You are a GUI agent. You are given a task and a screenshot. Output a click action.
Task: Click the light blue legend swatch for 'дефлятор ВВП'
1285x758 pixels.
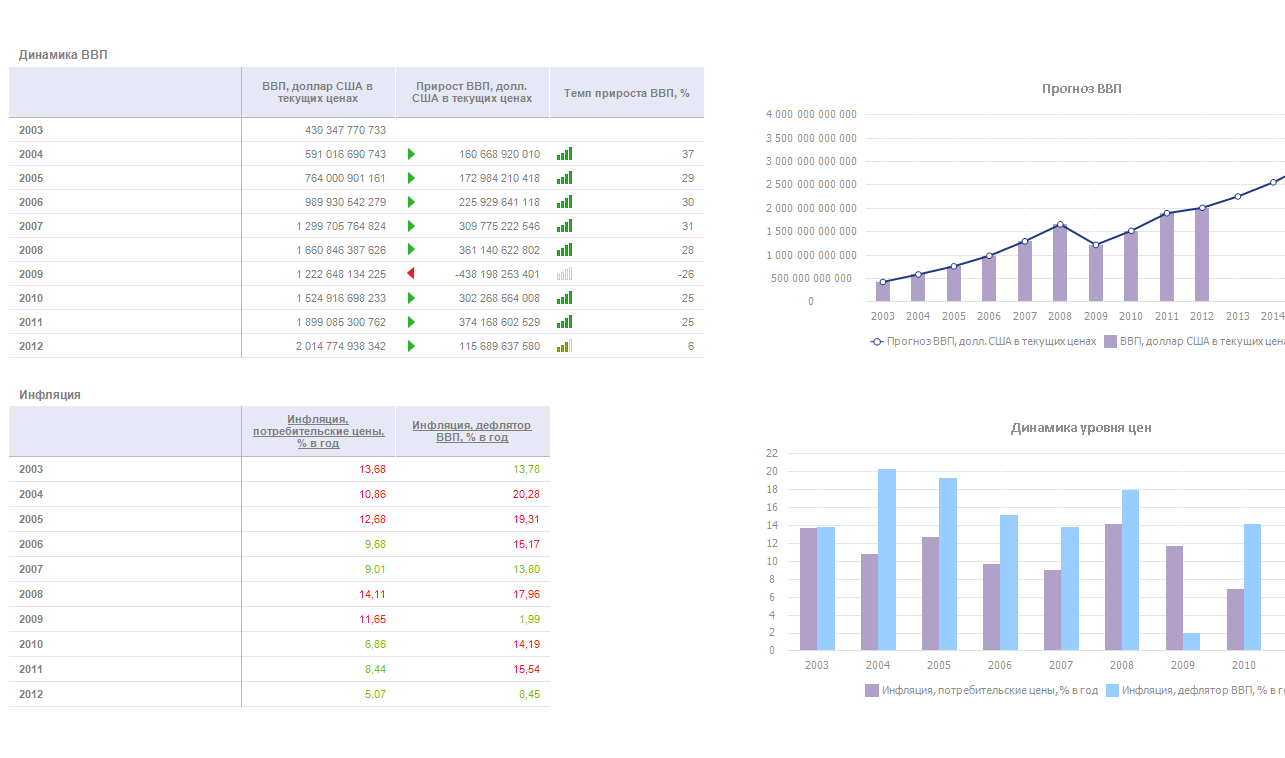click(1112, 690)
